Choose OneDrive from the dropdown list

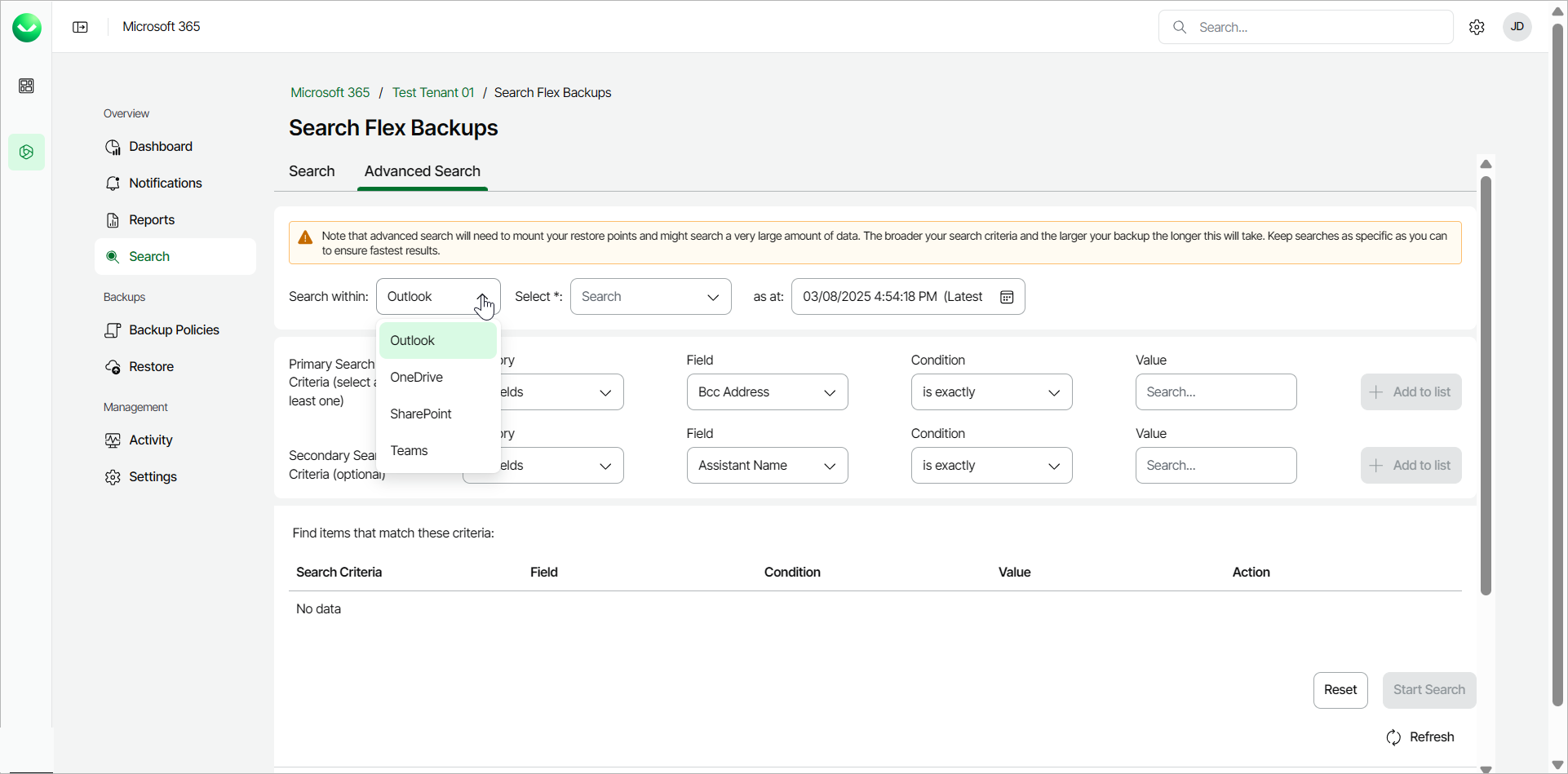coord(416,378)
